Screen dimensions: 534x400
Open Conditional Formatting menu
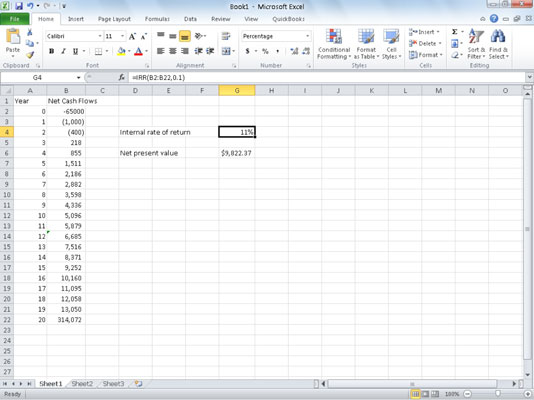point(334,44)
